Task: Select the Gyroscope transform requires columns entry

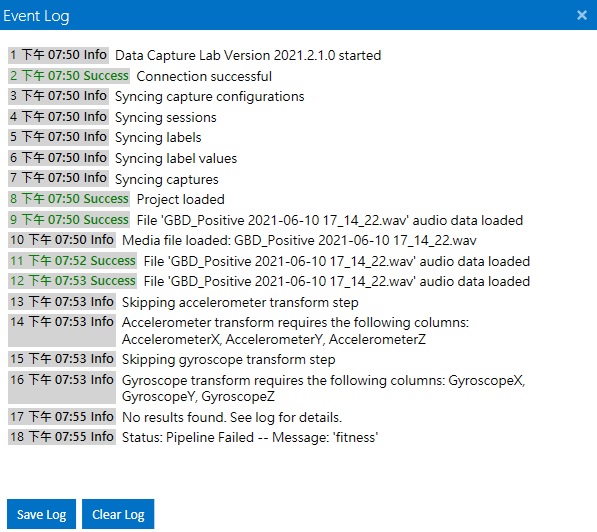Action: (267, 388)
